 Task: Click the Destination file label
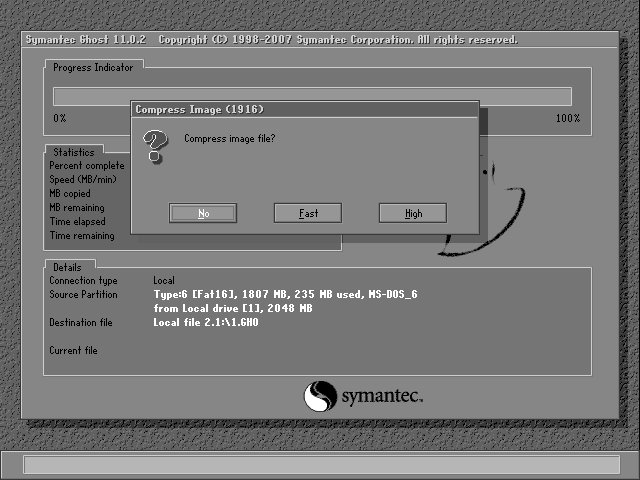(x=81, y=322)
